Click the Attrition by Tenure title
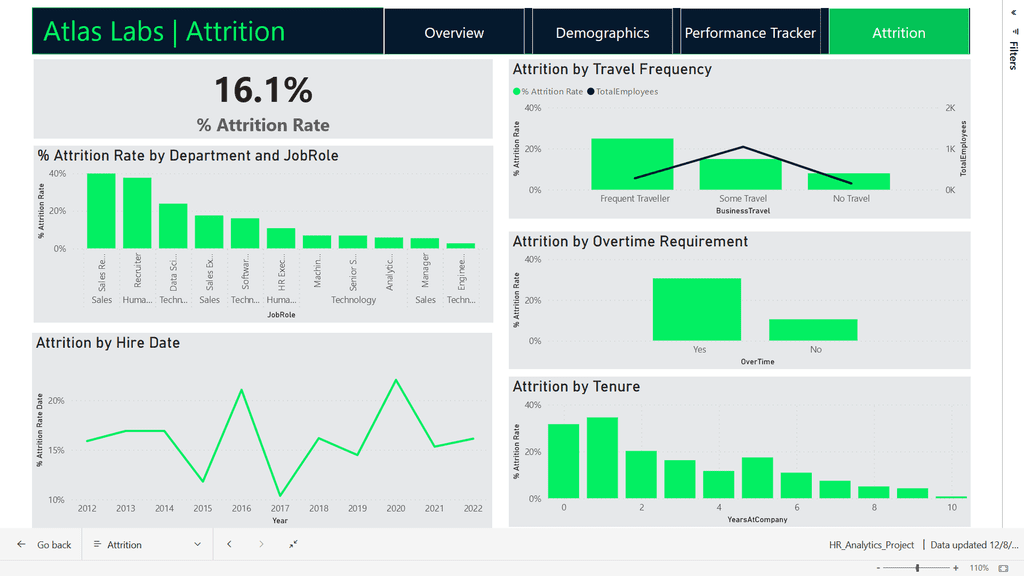This screenshot has height=576, width=1024. [576, 387]
